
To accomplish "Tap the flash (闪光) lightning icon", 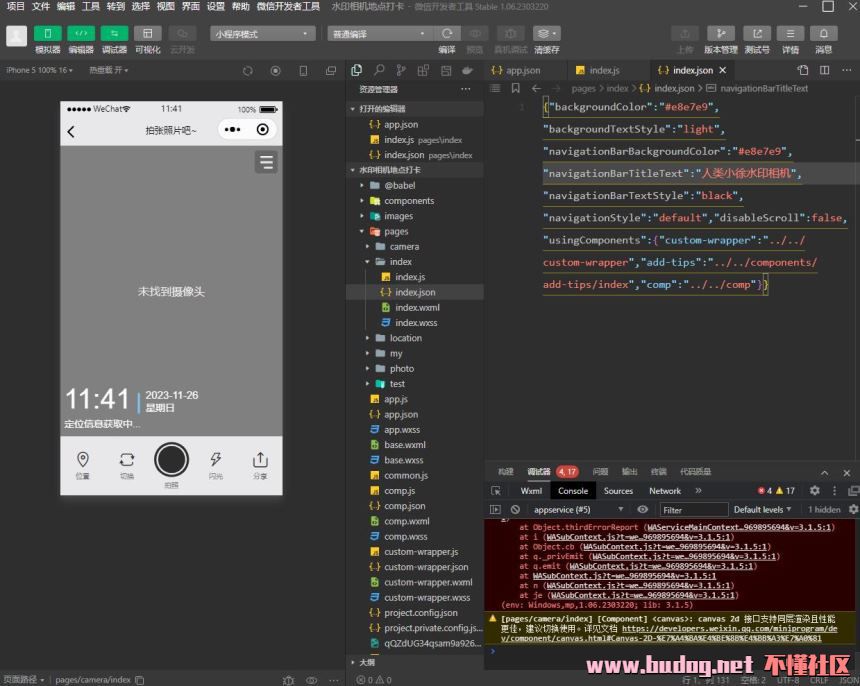I will (x=215, y=460).
